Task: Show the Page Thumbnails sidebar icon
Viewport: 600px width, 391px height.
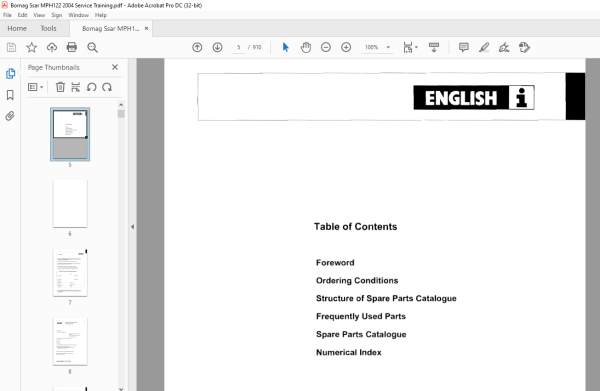Action: [10, 73]
